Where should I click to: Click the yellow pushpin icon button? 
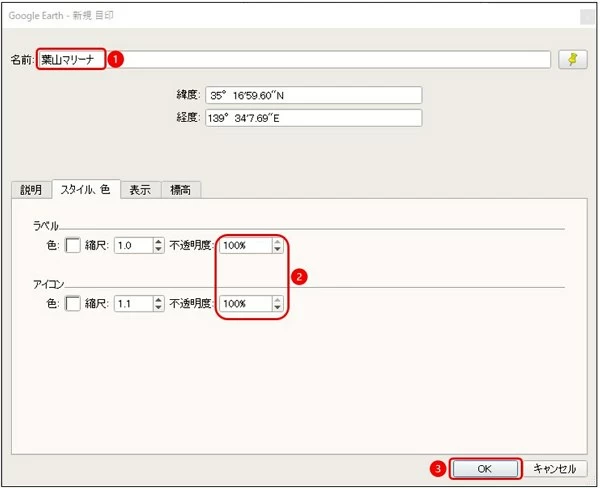pyautogui.click(x=572, y=60)
